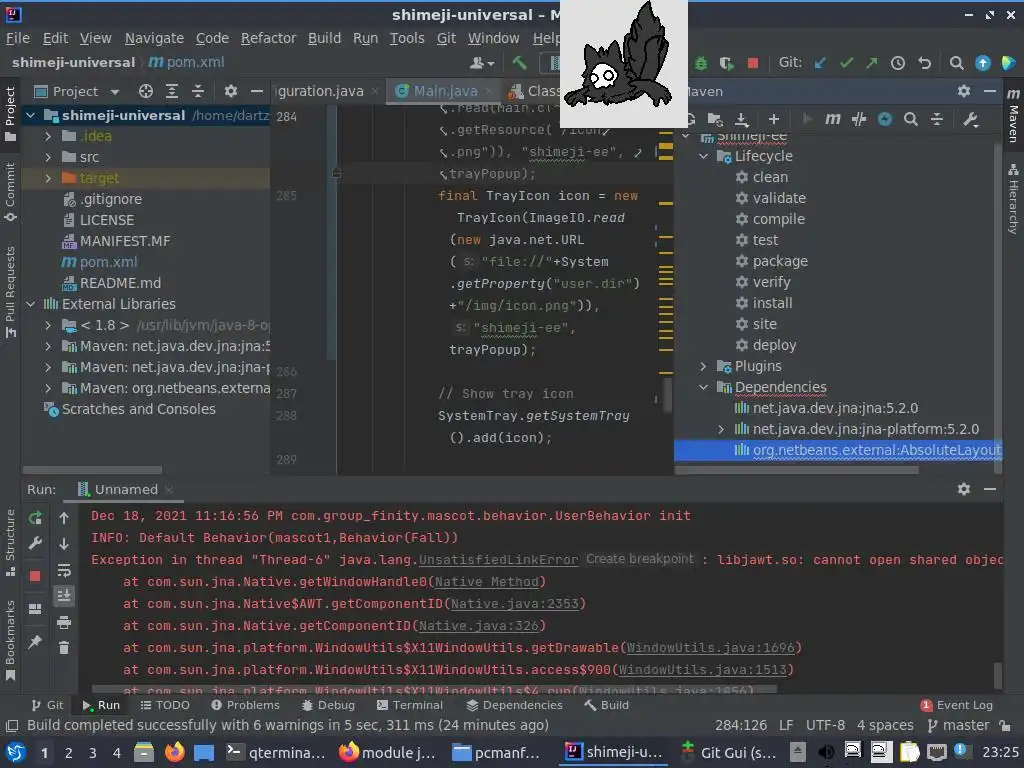1024x768 pixels.
Task: Open Problems tool window tab
Action: coord(246,705)
